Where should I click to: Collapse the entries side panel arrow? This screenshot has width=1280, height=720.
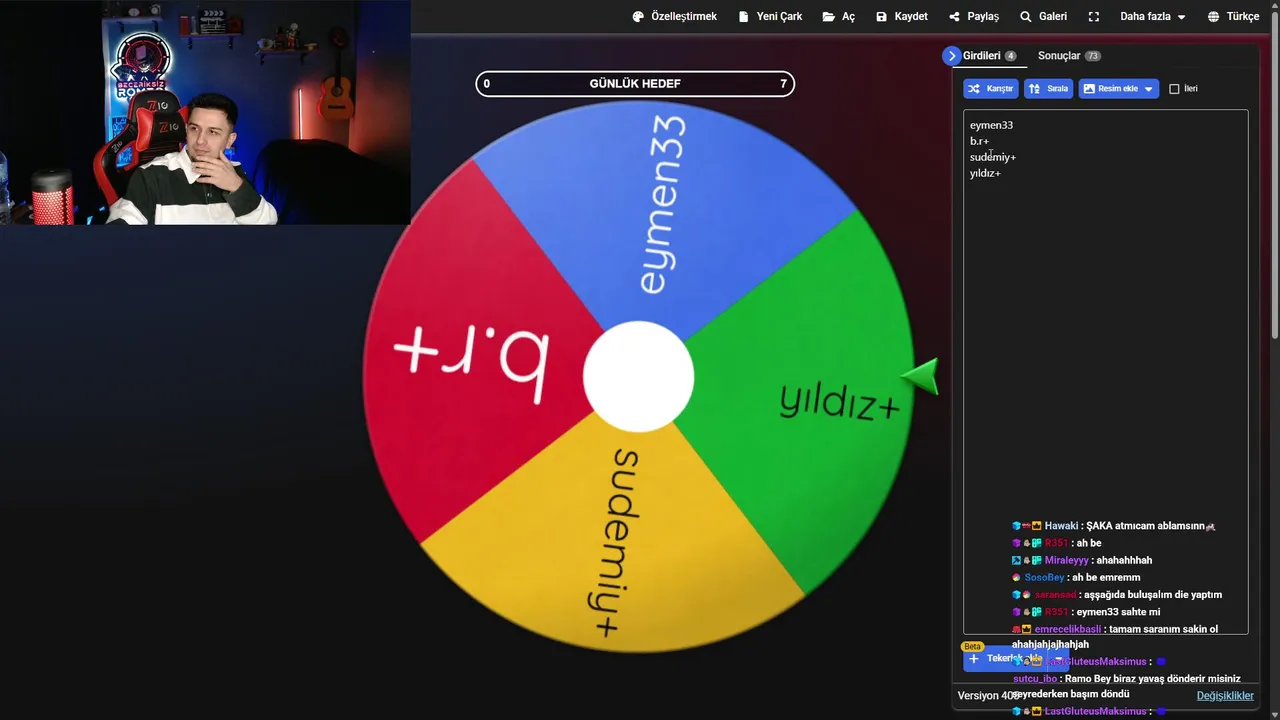tap(951, 56)
